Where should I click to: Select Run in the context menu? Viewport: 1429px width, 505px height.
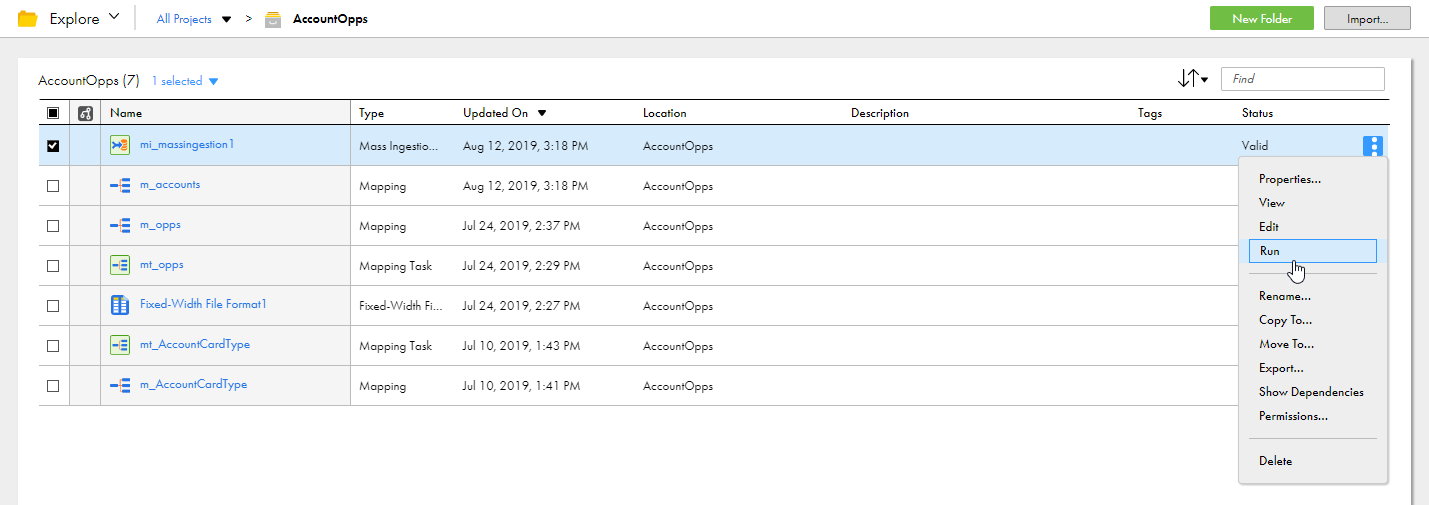click(x=1312, y=251)
